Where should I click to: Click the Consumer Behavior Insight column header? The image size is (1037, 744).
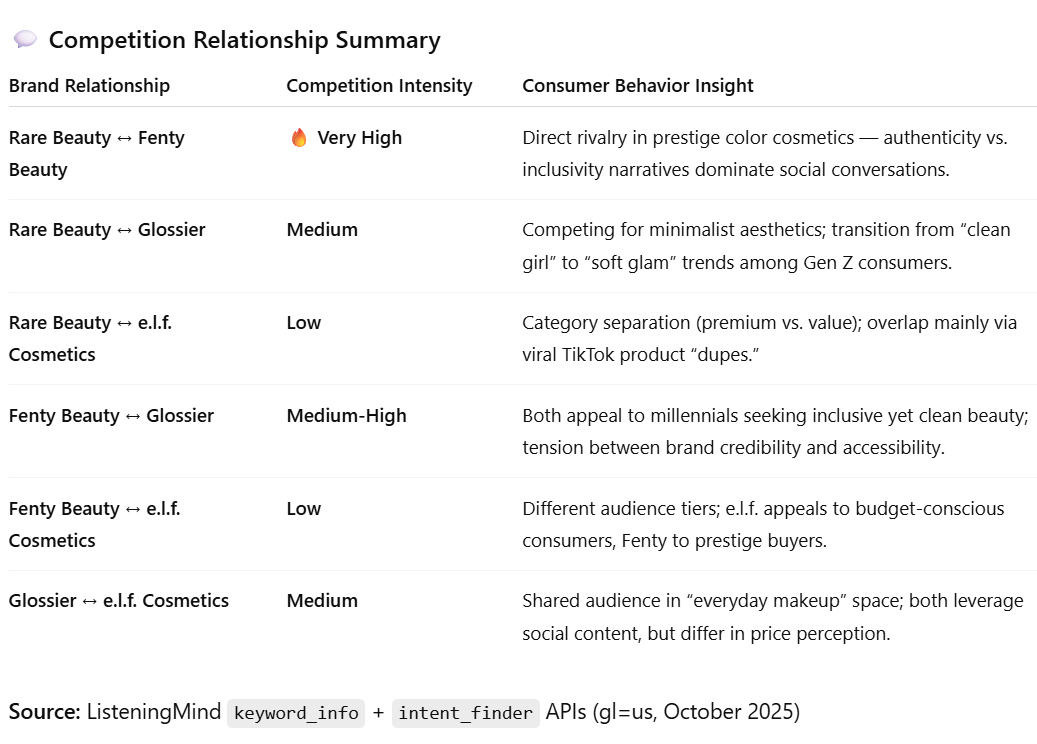tap(638, 86)
